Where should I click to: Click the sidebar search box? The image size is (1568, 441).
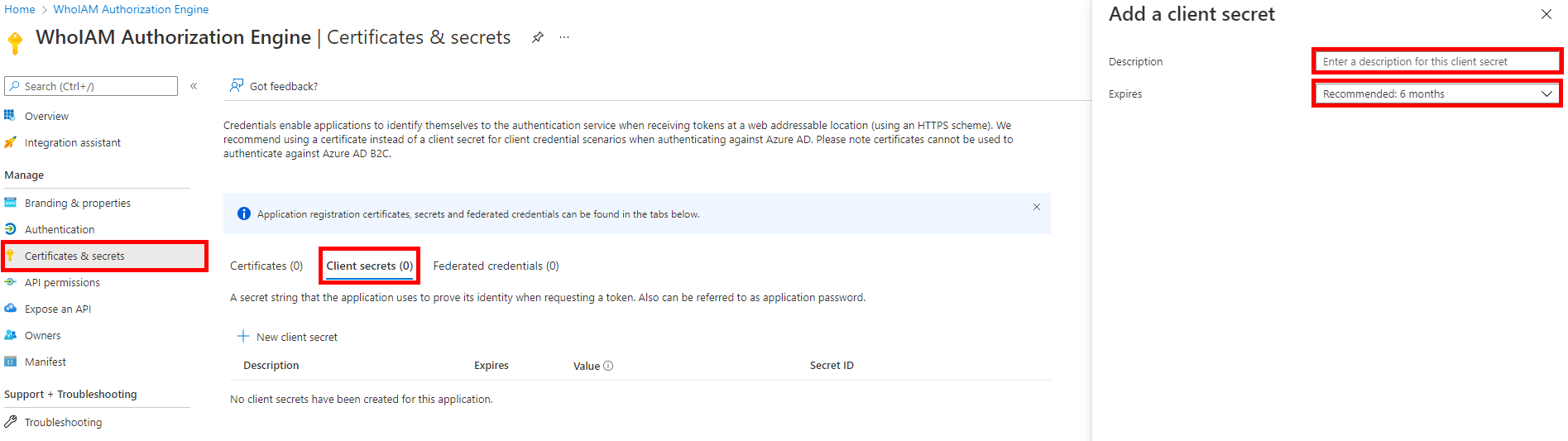coord(91,86)
